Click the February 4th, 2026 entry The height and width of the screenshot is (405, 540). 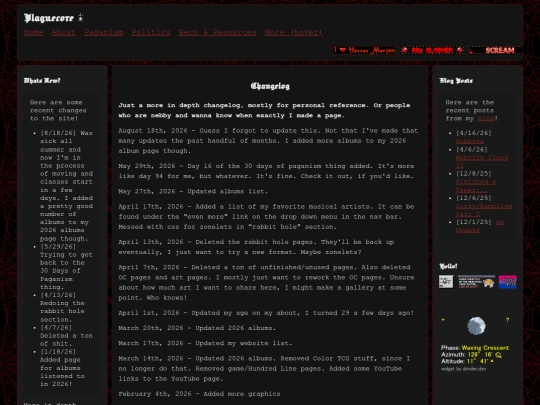[199, 394]
